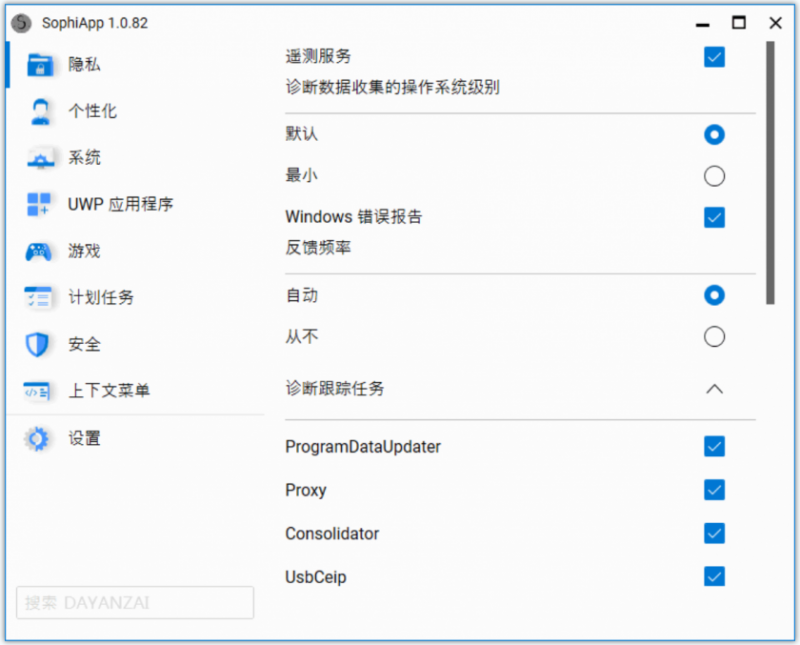Minimize the SophiApp window

(703, 23)
